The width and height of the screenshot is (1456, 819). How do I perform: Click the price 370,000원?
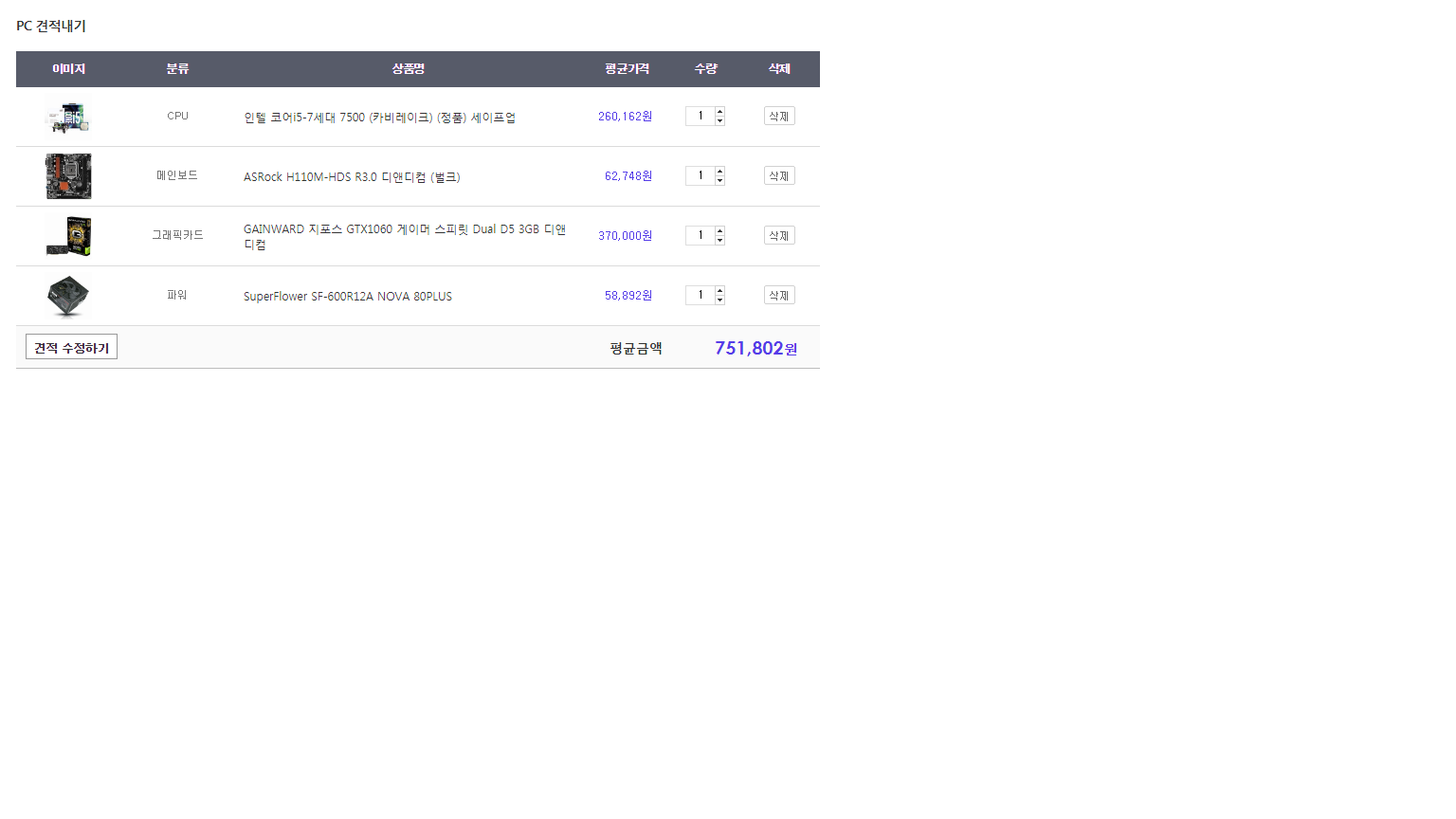tap(625, 236)
